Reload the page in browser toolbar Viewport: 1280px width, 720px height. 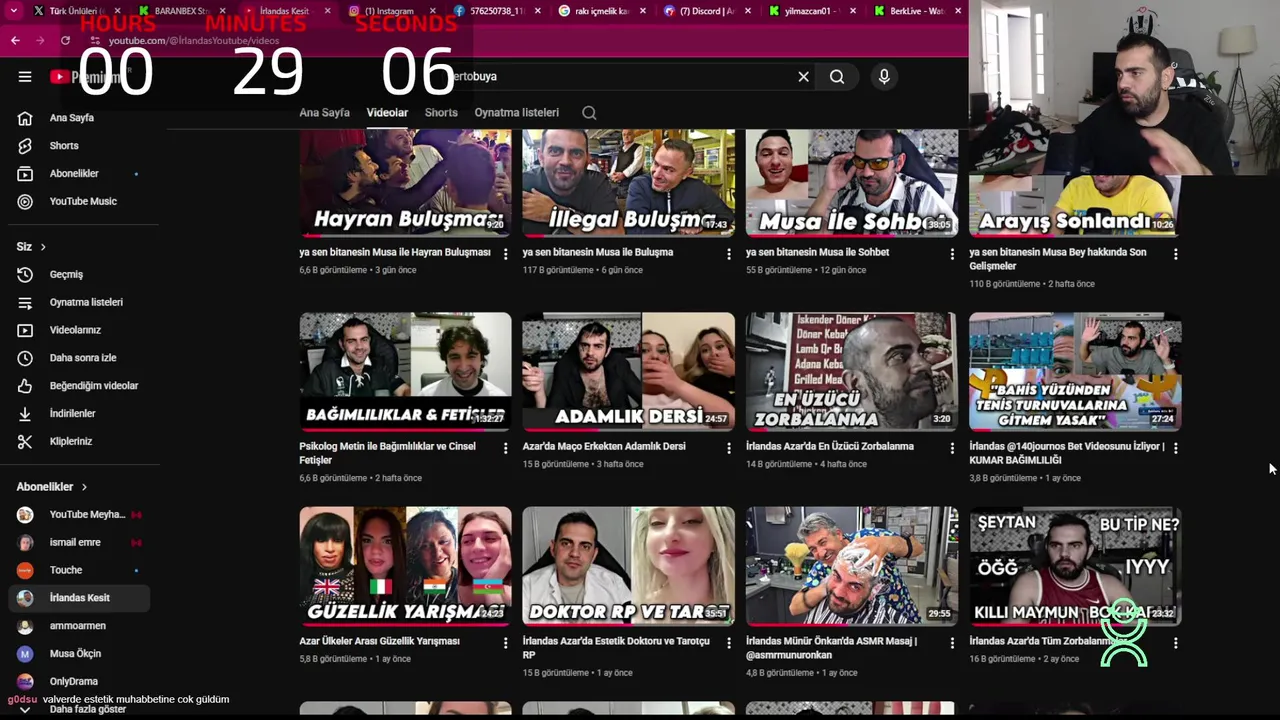(x=65, y=40)
